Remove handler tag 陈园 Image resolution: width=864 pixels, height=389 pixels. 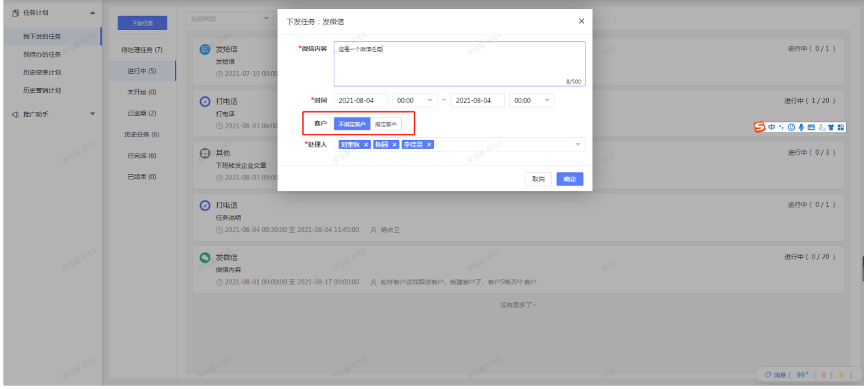[394, 144]
